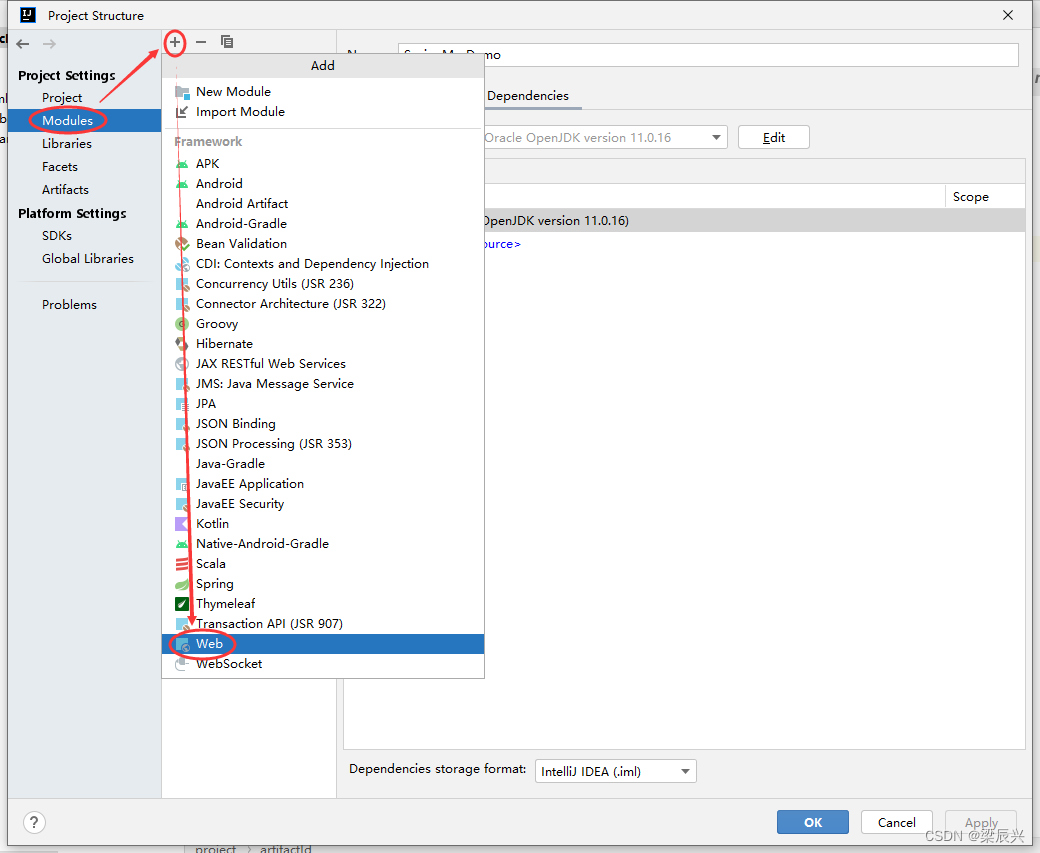The width and height of the screenshot is (1040, 853).
Task: Select Connector Architecture (JSR 322) entry
Action: point(323,304)
